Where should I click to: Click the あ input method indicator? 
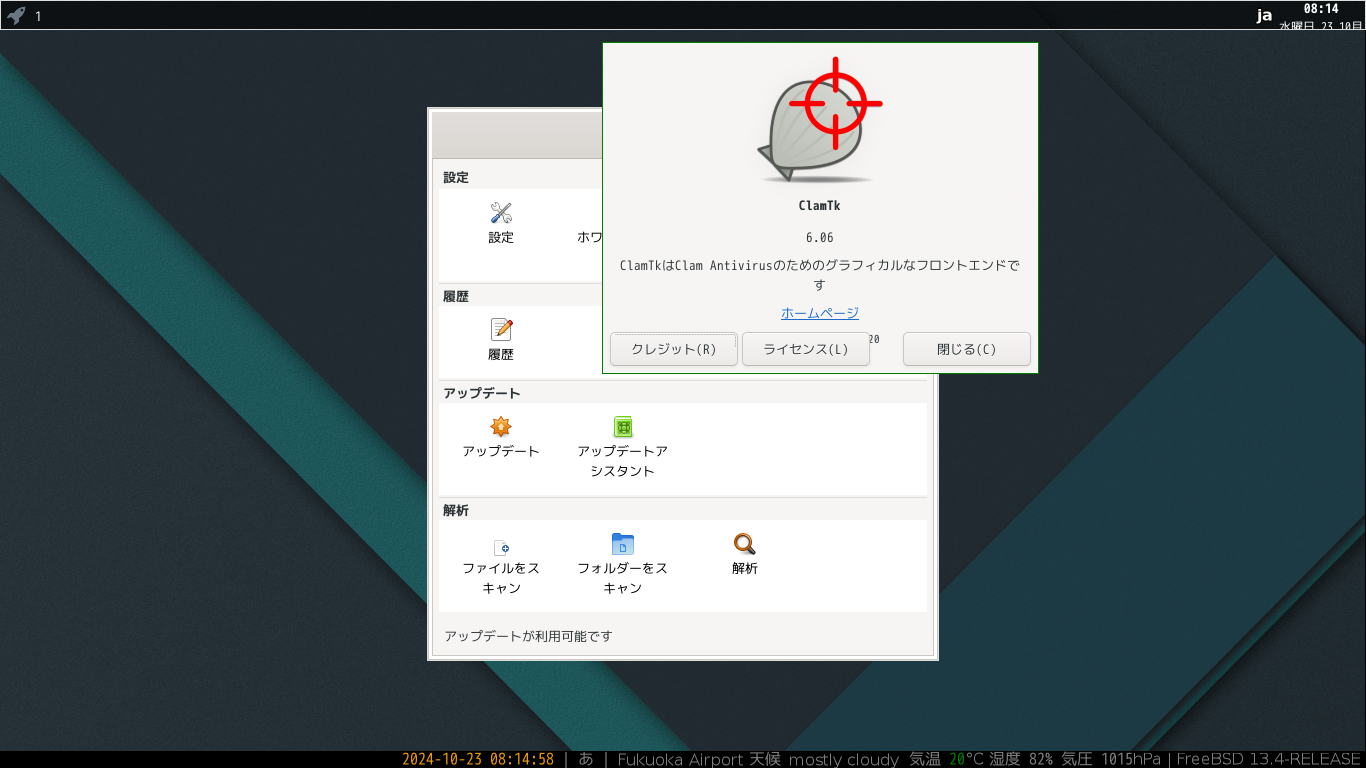586,759
